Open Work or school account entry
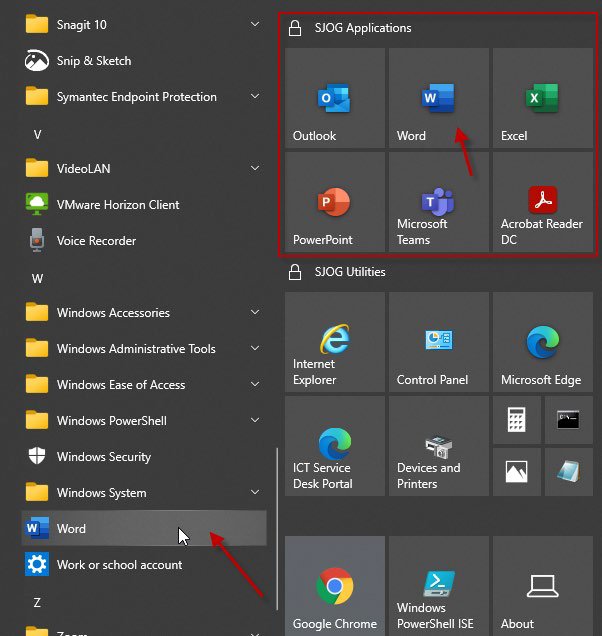 coord(144,564)
